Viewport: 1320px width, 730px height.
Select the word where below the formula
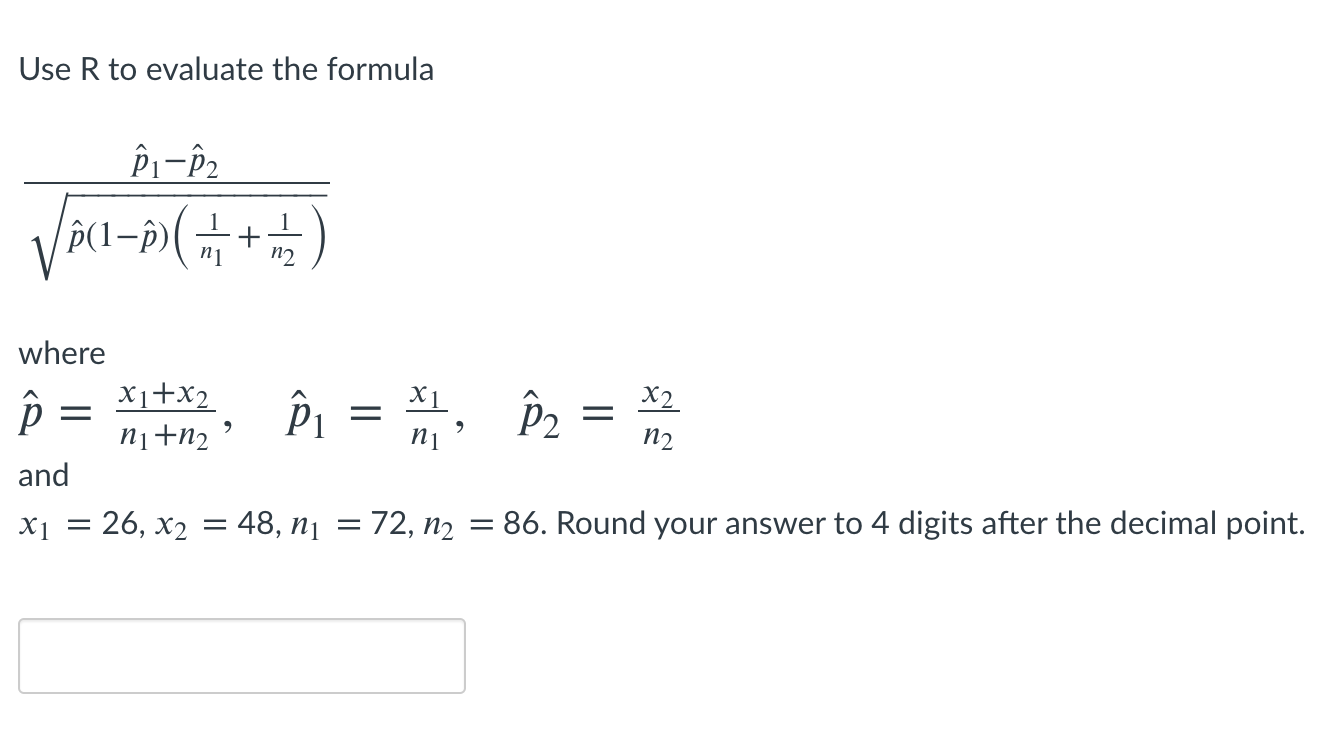pyautogui.click(x=62, y=352)
